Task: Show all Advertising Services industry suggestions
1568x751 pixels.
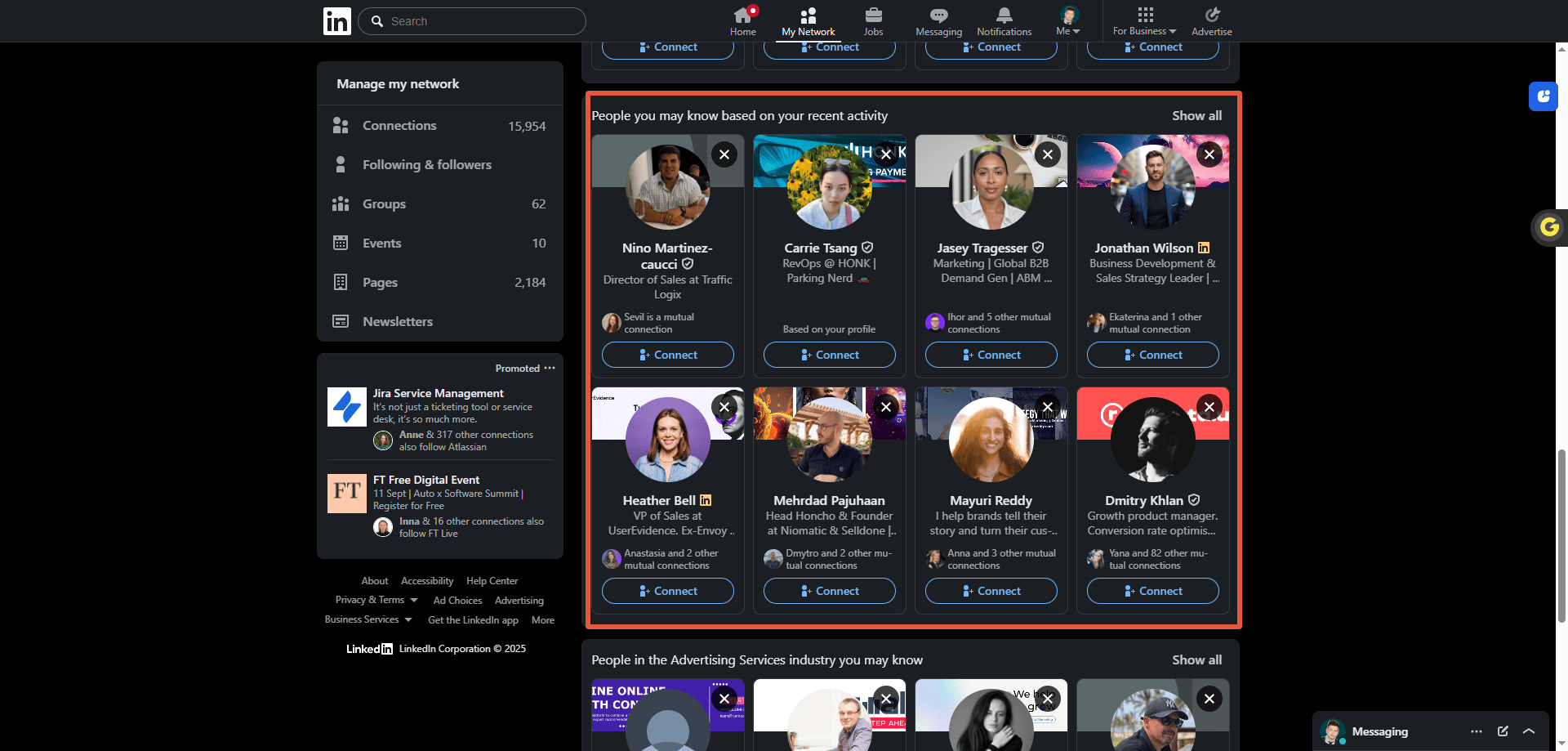Action: point(1196,660)
